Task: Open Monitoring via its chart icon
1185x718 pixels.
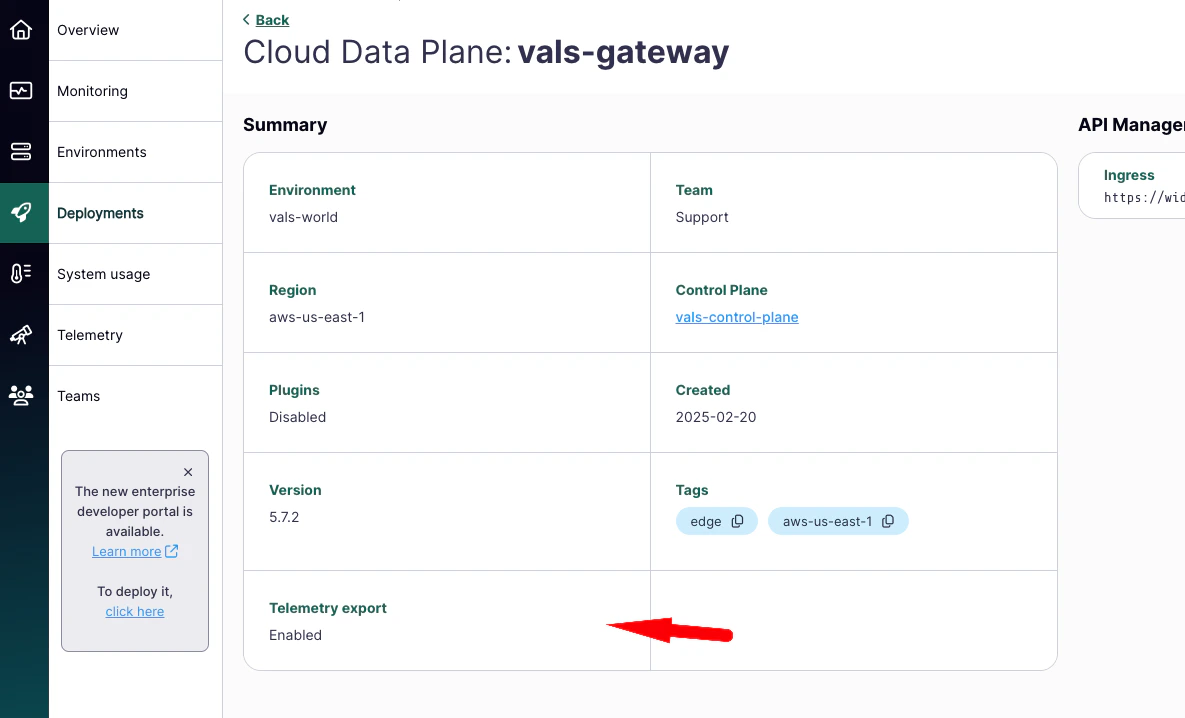Action: click(23, 90)
